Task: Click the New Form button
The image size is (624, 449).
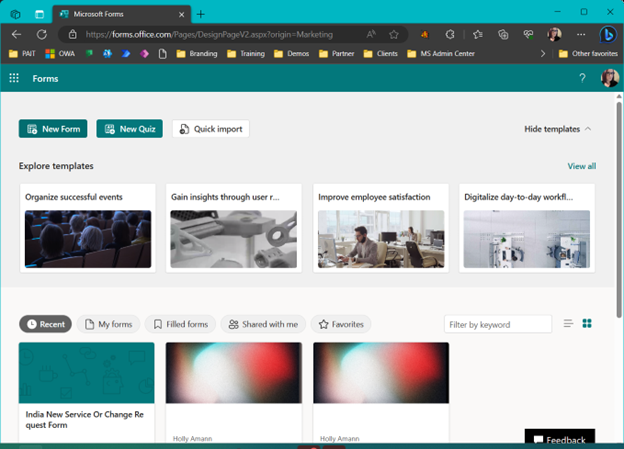Action: tap(53, 129)
